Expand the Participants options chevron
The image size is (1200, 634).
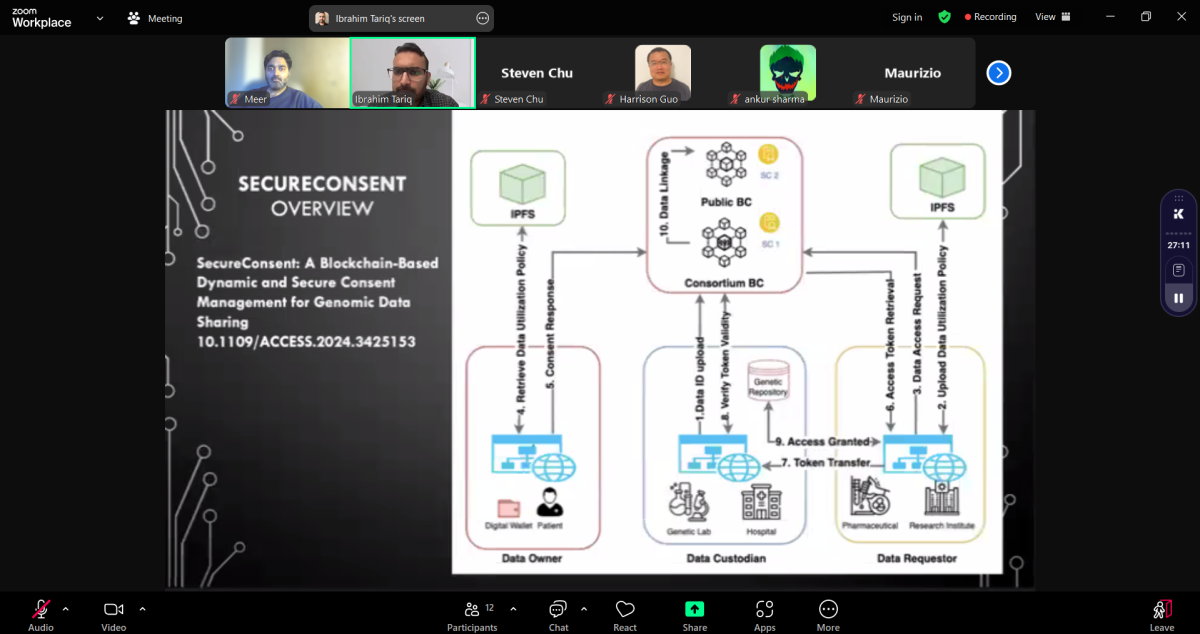pos(513,608)
